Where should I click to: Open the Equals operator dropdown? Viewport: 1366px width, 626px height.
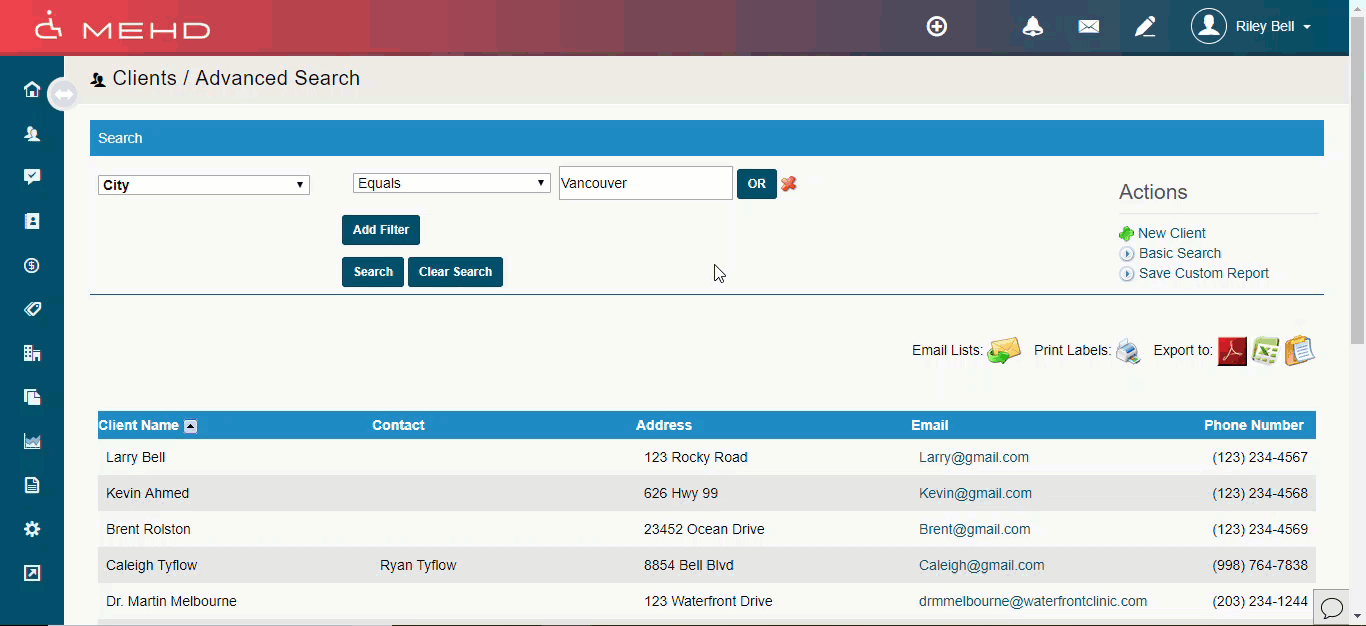(452, 183)
